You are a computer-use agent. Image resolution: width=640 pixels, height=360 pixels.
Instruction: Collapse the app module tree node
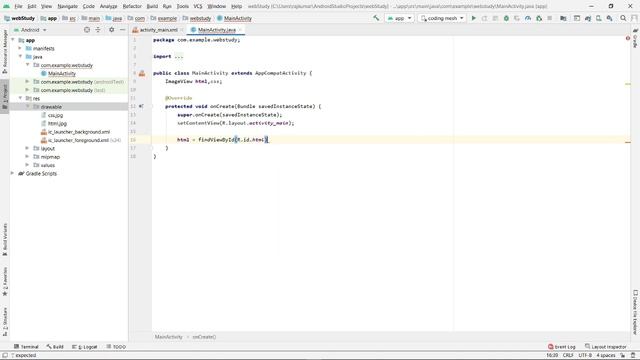[13, 40]
